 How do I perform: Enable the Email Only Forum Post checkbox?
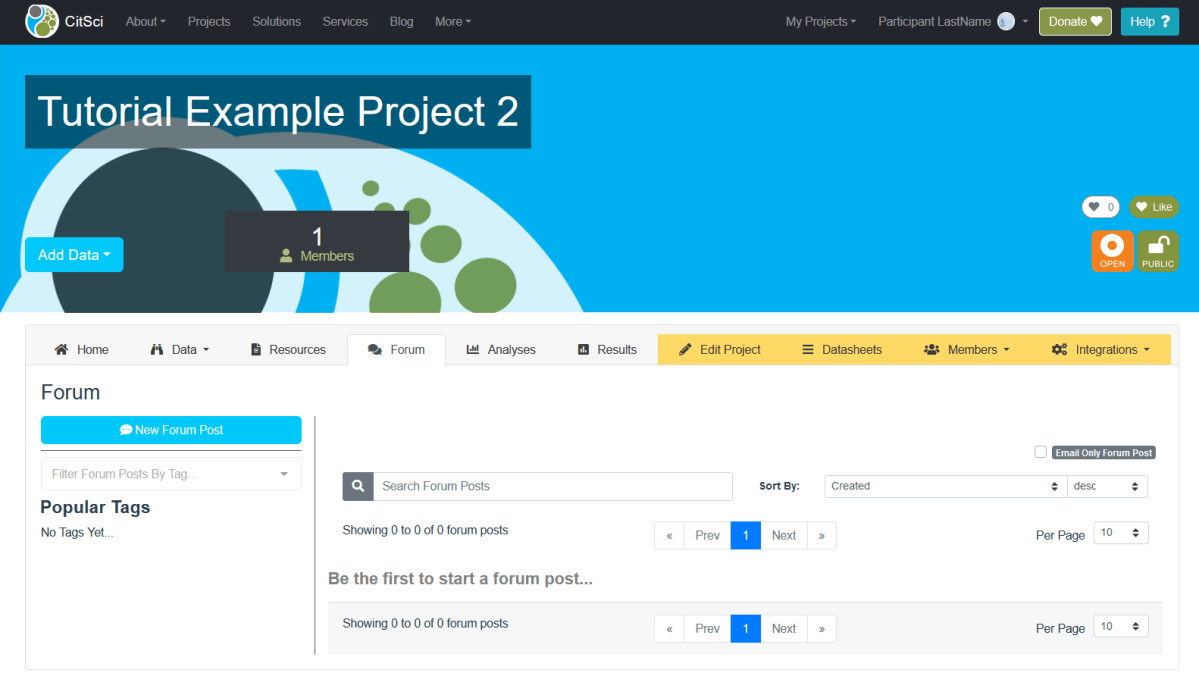coord(1040,451)
